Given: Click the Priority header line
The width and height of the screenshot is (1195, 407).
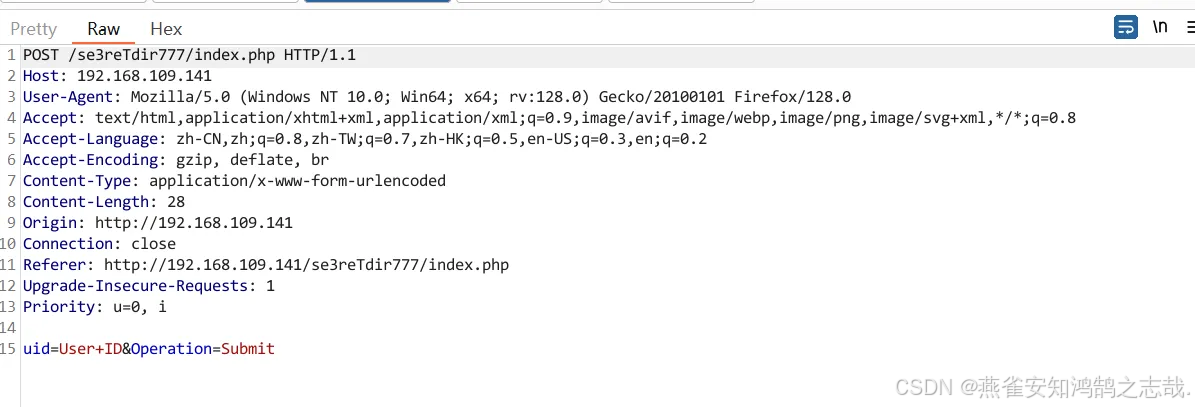Looking at the screenshot, I should (x=95, y=307).
